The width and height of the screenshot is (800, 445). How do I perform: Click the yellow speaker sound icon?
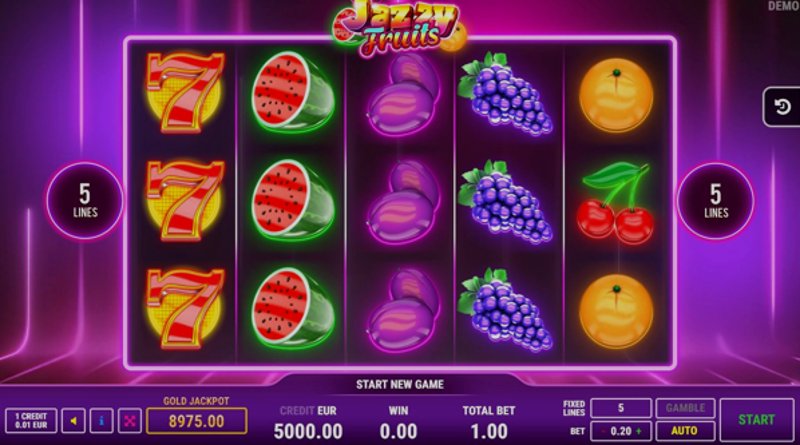pos(73,421)
